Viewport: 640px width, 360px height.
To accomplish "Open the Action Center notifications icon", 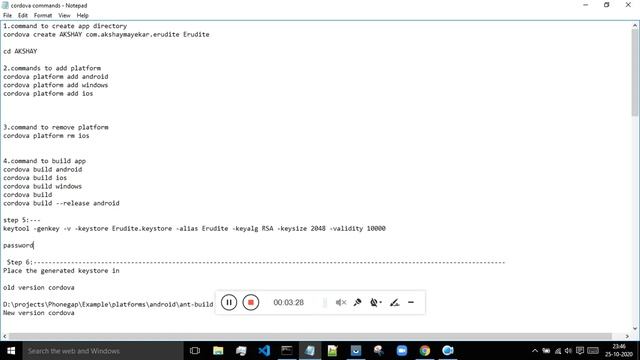I will coord(580,351).
